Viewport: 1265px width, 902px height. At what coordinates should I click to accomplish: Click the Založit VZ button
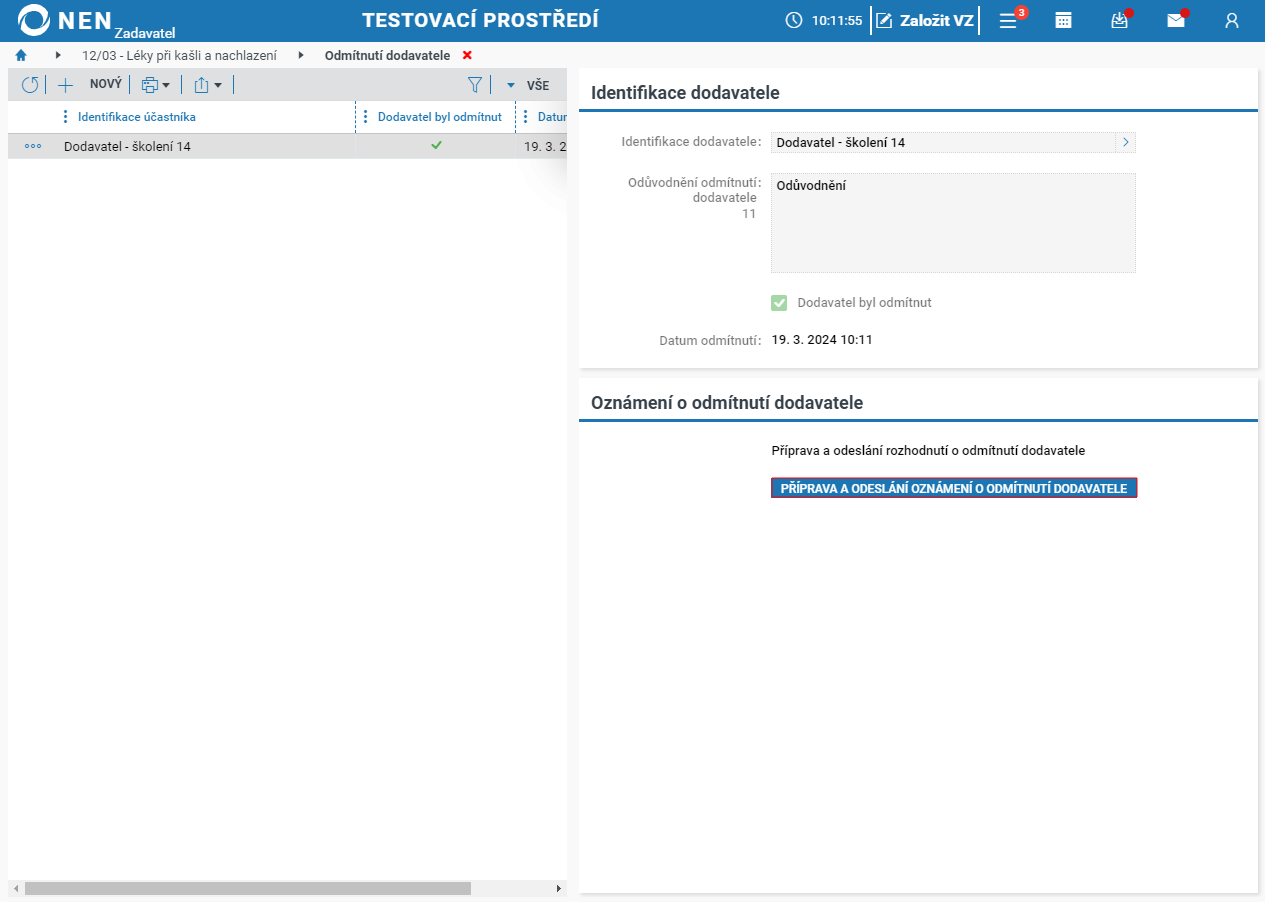(x=925, y=20)
